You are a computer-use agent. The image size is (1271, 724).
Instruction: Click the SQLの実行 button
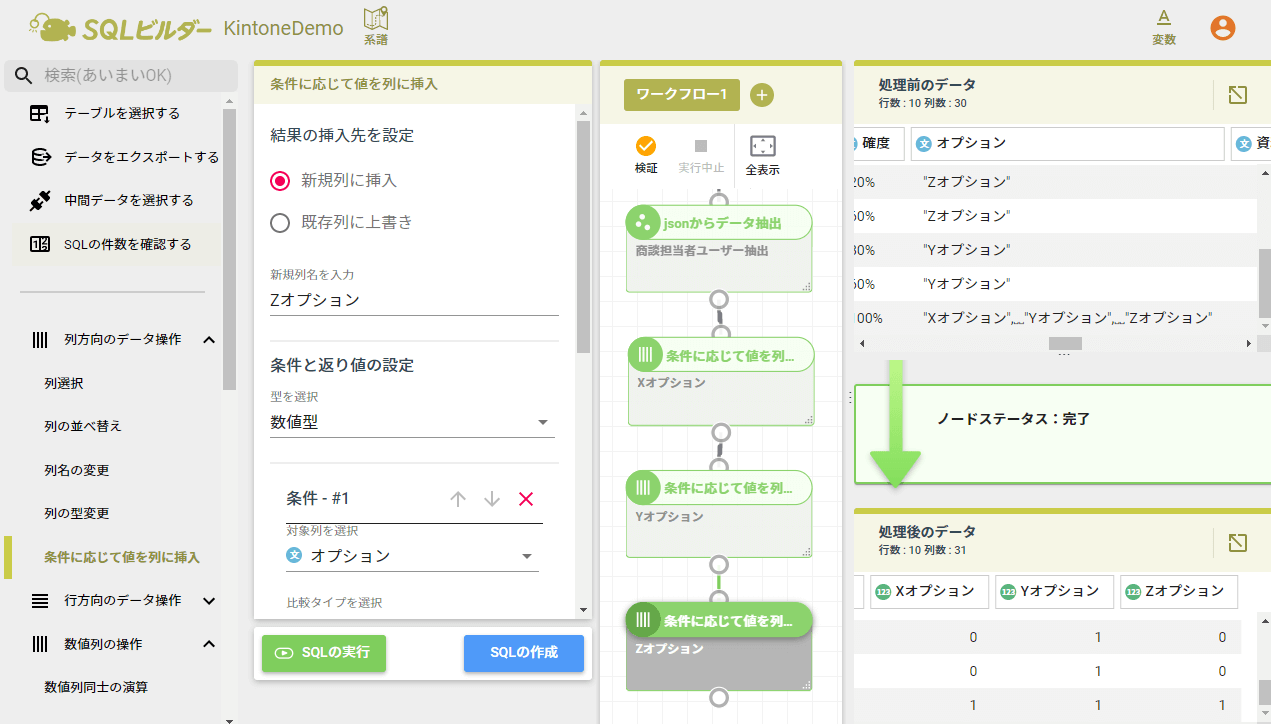tap(323, 652)
